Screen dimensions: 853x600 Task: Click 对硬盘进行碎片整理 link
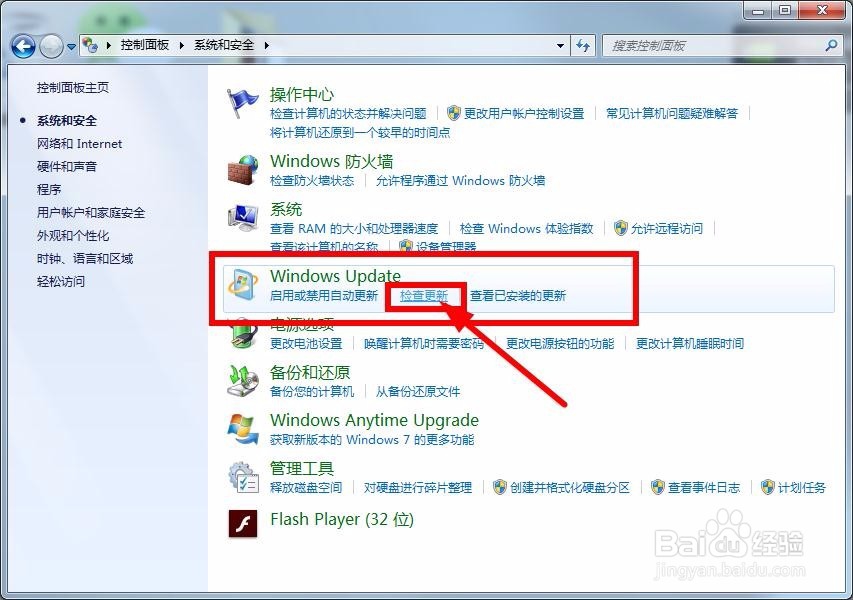coord(418,487)
